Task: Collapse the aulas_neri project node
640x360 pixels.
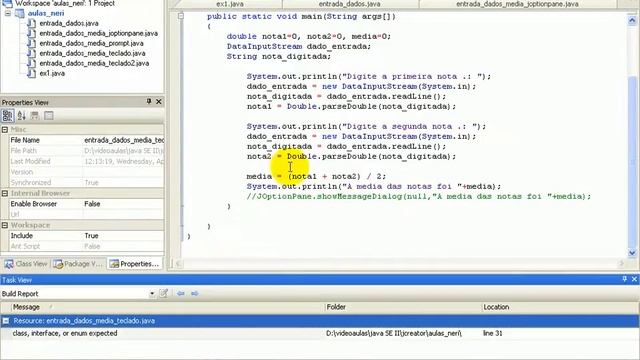Action: point(8,13)
